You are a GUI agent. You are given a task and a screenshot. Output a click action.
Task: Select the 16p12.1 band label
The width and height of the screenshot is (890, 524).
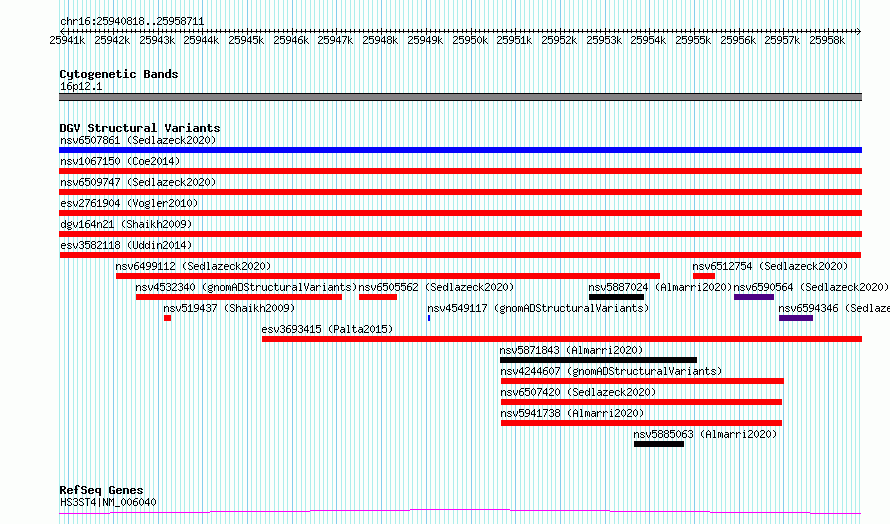[81, 86]
